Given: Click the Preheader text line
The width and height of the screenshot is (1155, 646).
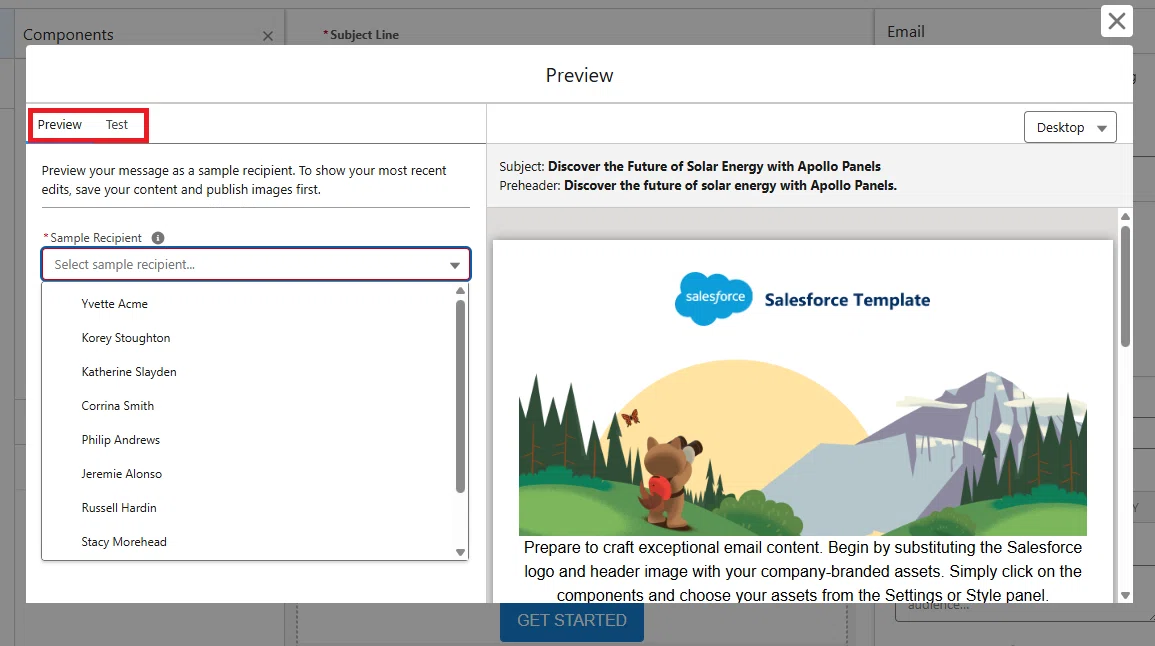Looking at the screenshot, I should pos(698,186).
